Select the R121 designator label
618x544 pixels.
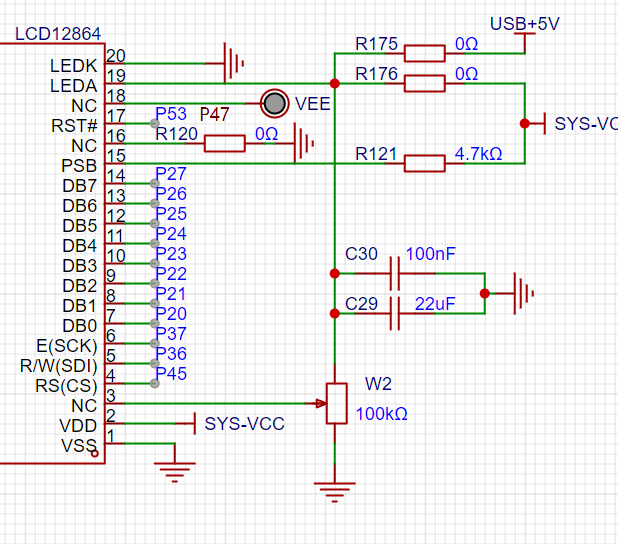(376, 154)
